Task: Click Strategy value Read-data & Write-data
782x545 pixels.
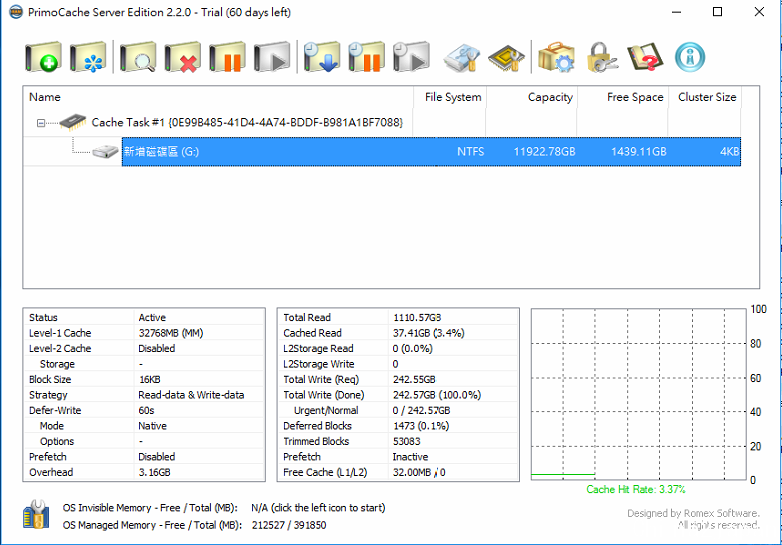Action: pos(191,395)
